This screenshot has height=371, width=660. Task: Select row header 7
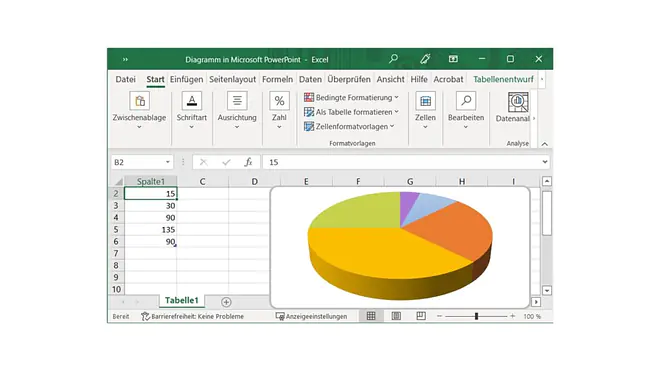(x=116, y=254)
